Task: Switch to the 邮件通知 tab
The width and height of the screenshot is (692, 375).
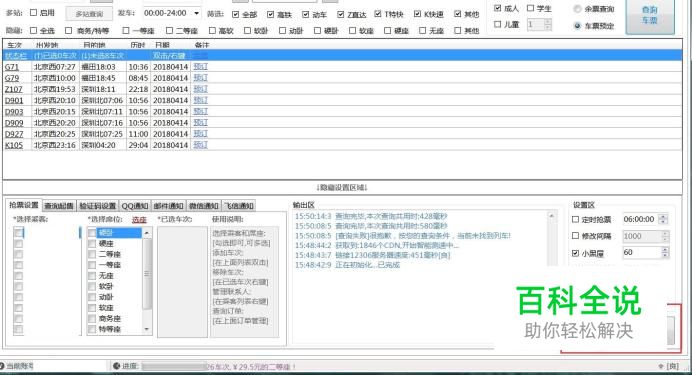Action: pos(168,206)
